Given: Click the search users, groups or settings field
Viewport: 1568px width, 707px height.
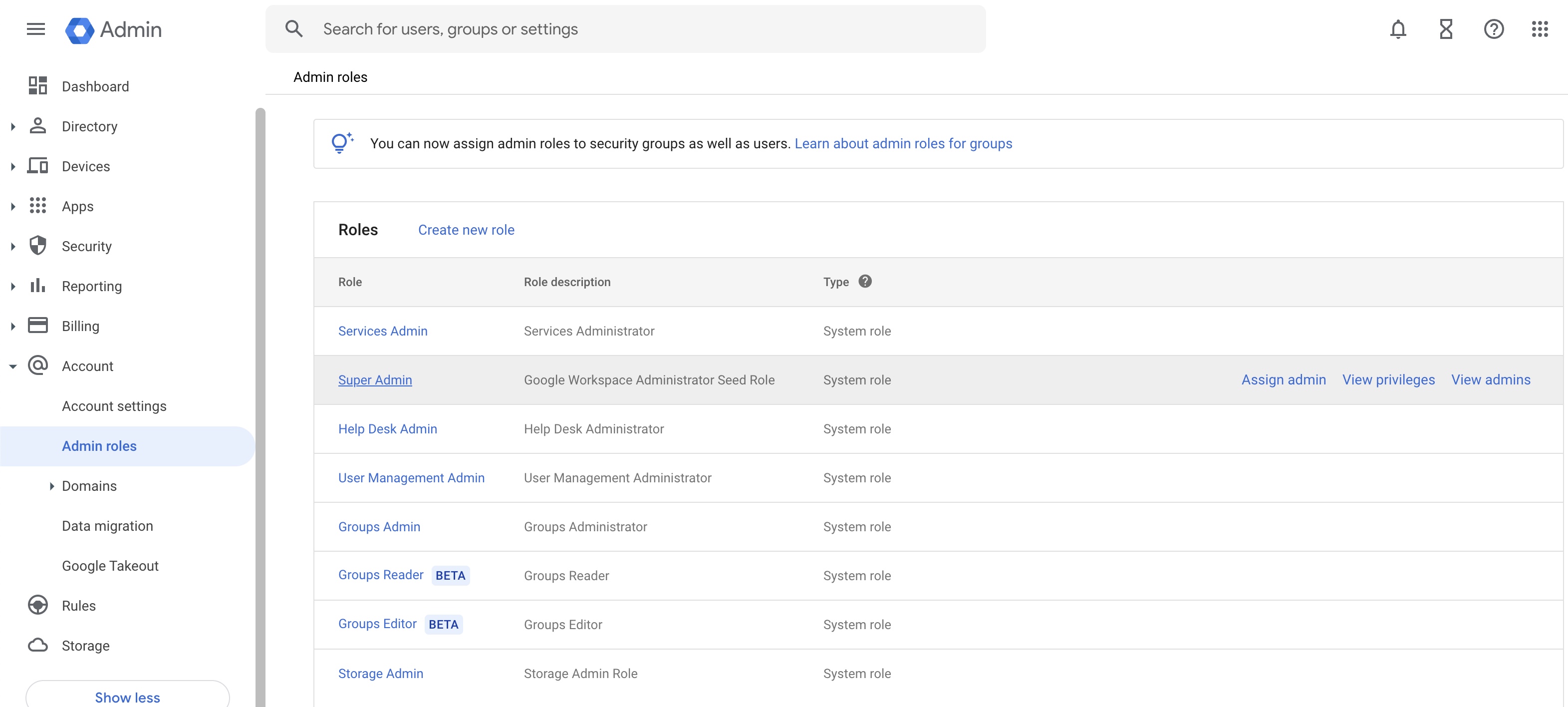Looking at the screenshot, I should click(x=625, y=28).
